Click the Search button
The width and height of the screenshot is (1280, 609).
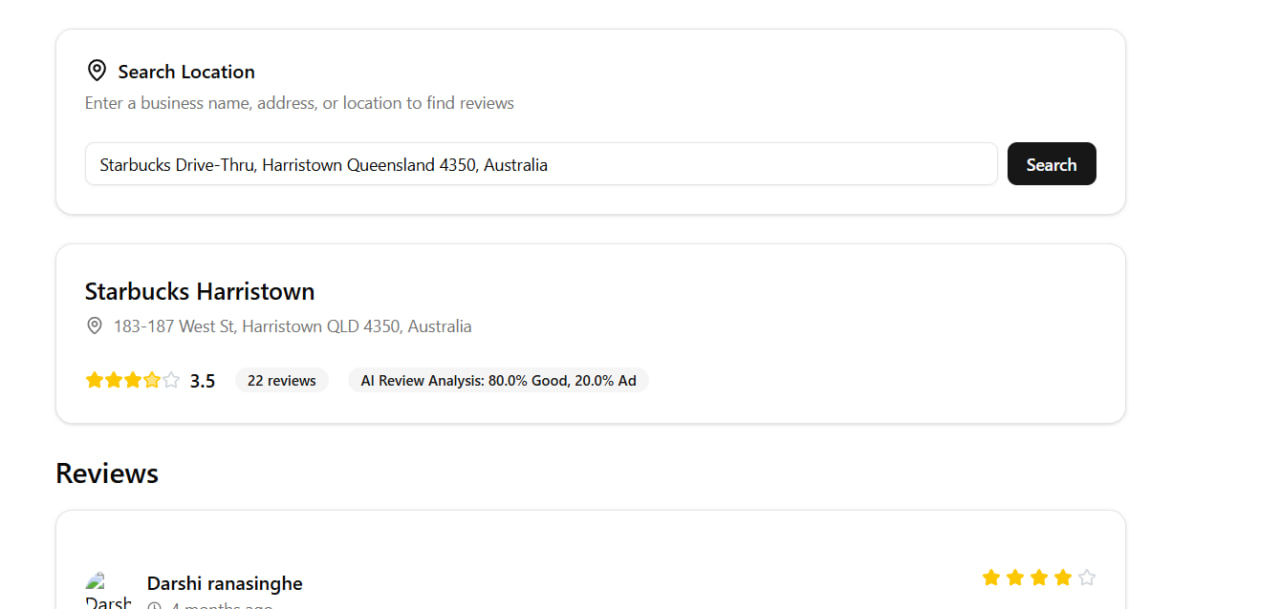(1051, 164)
